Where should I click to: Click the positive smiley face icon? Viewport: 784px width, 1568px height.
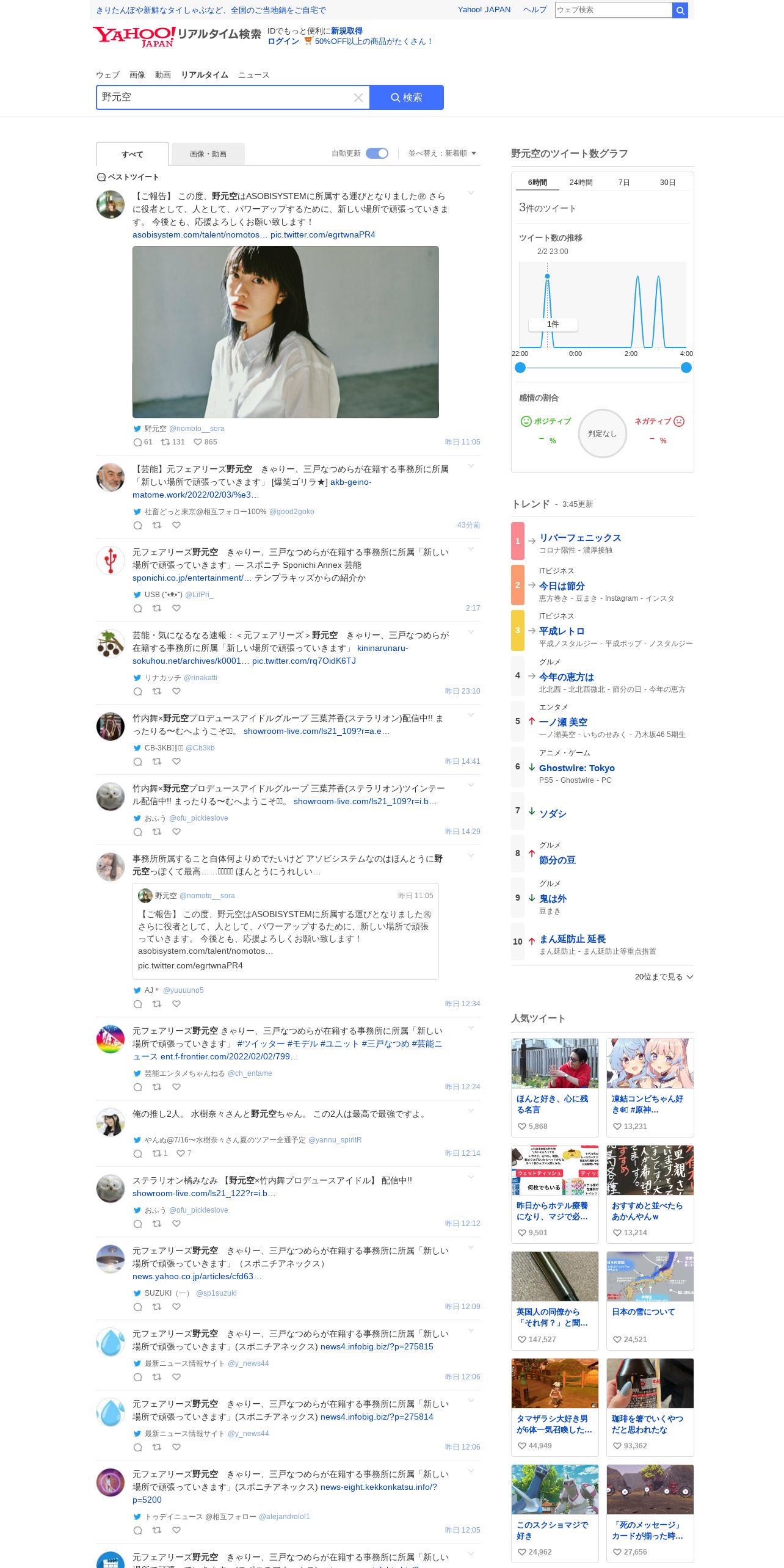526,421
